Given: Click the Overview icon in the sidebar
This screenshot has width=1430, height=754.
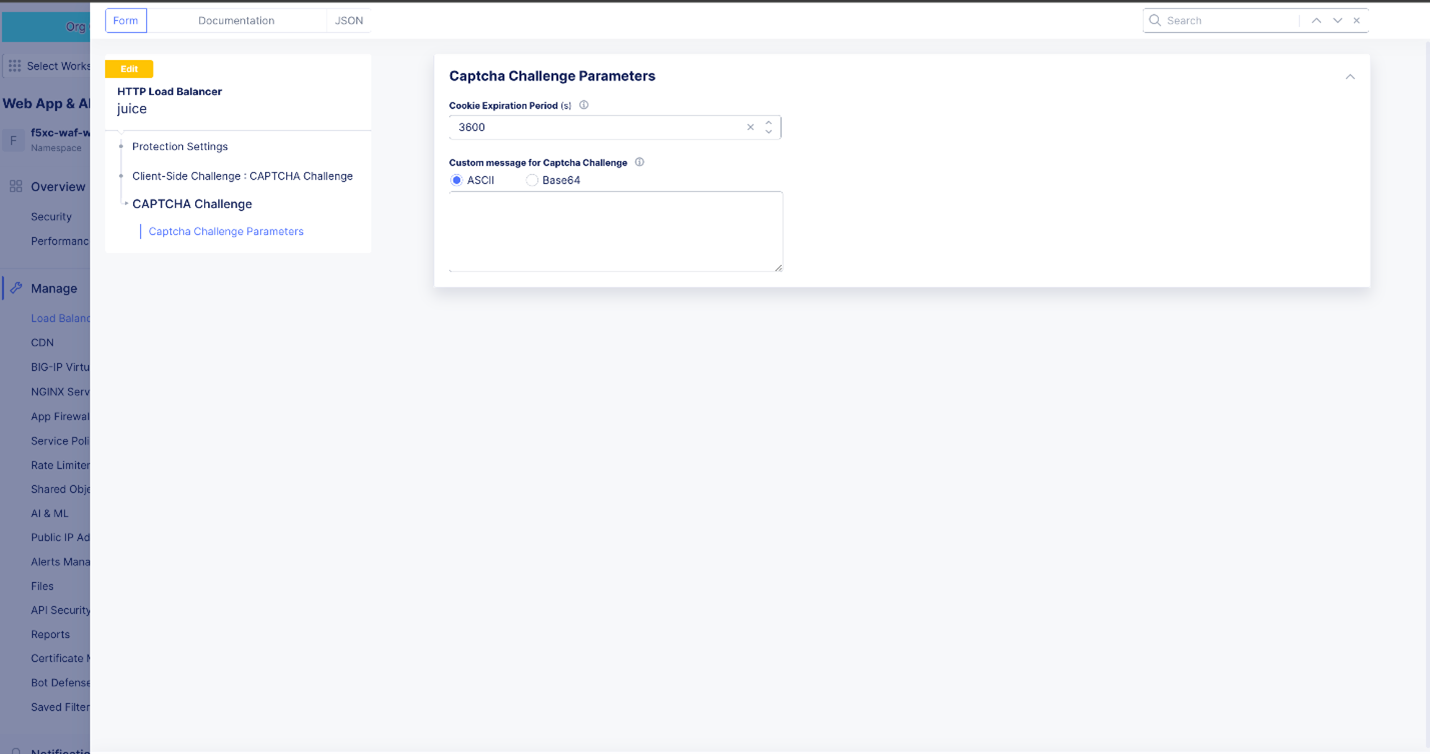Looking at the screenshot, I should click(14, 186).
